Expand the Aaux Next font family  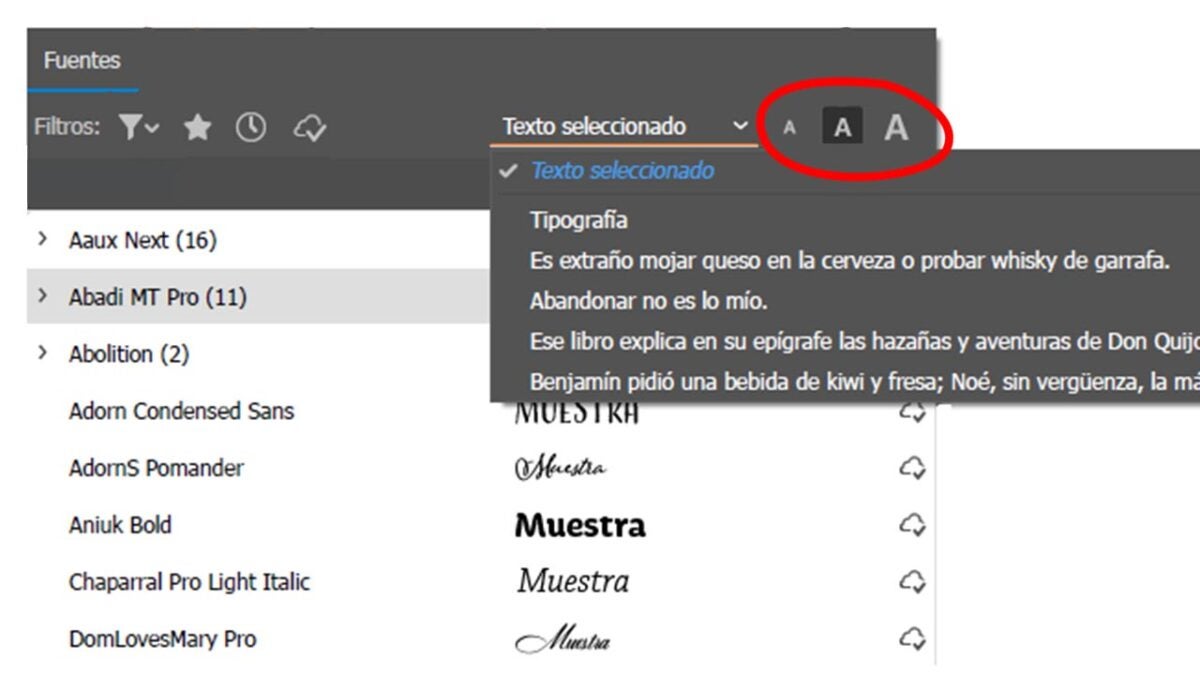(42, 240)
